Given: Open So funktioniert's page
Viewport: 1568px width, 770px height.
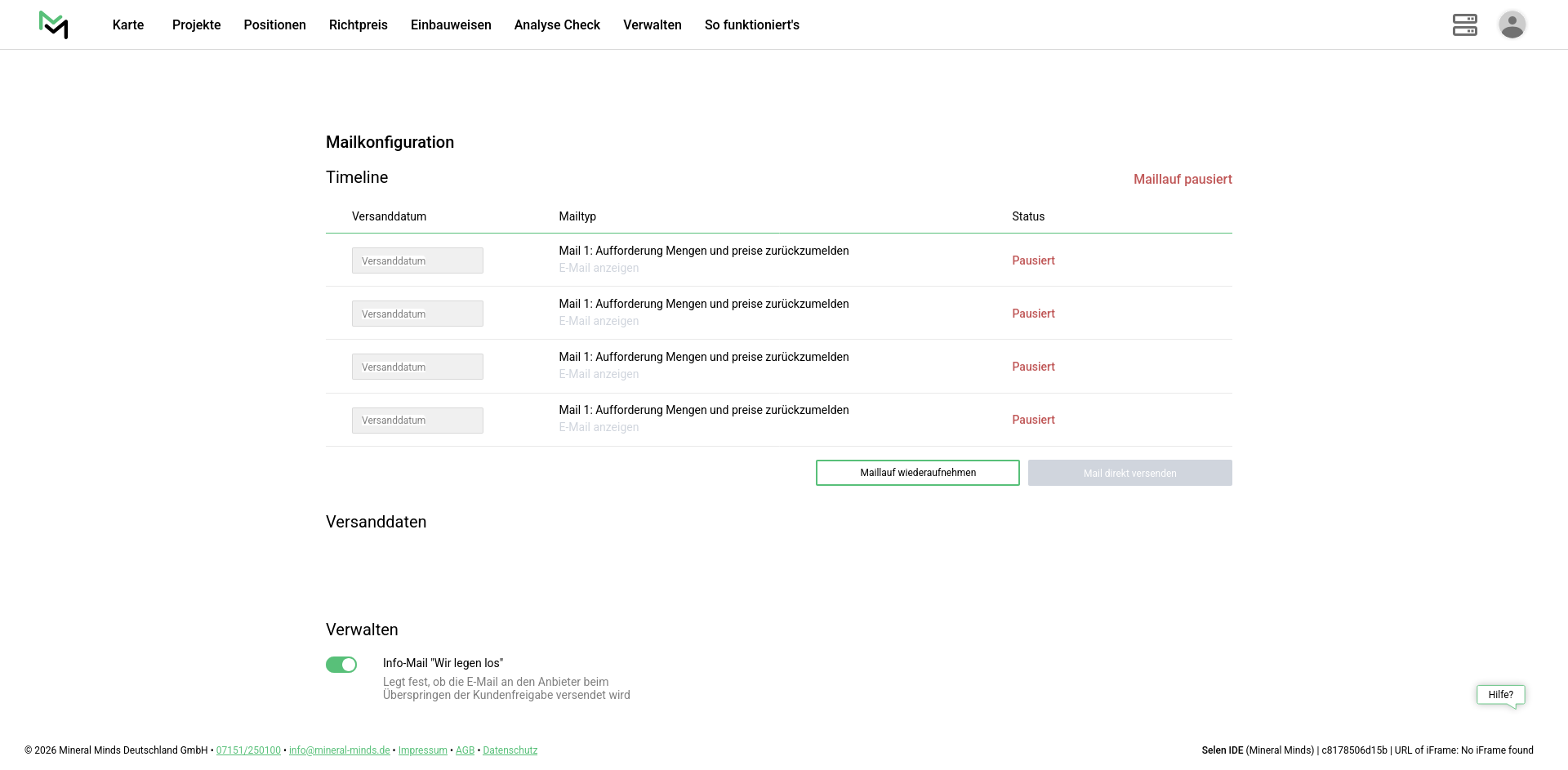Looking at the screenshot, I should click(751, 24).
